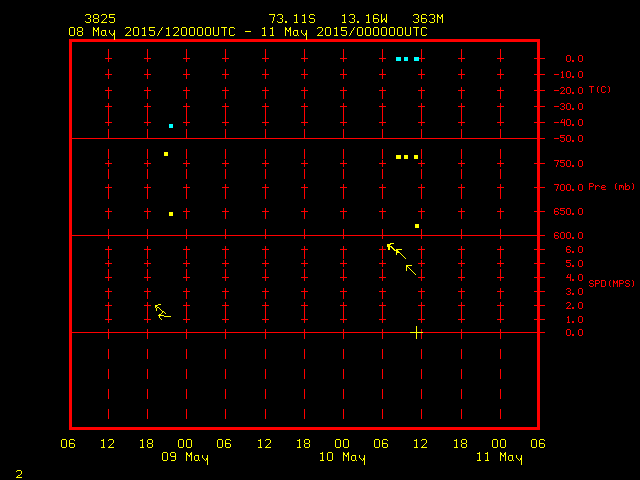640x480 pixels.
Task: Click the yellow wind arrow near 5.0 MPS
Action: (395, 250)
